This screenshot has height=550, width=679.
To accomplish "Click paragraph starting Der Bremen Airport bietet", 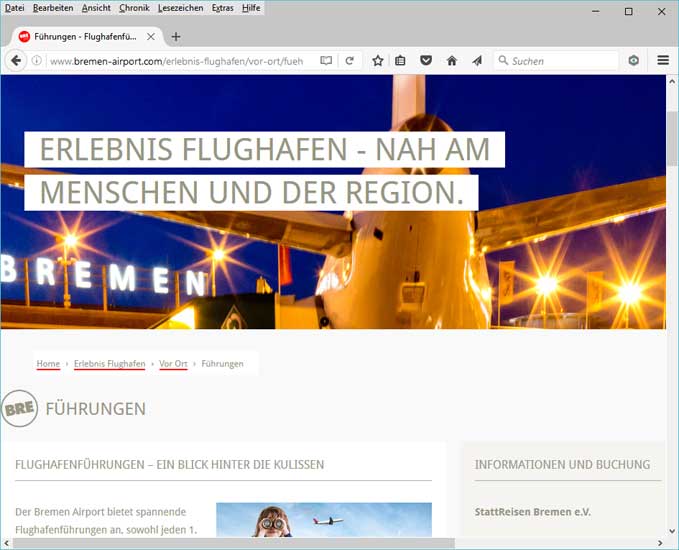I will 106,521.
